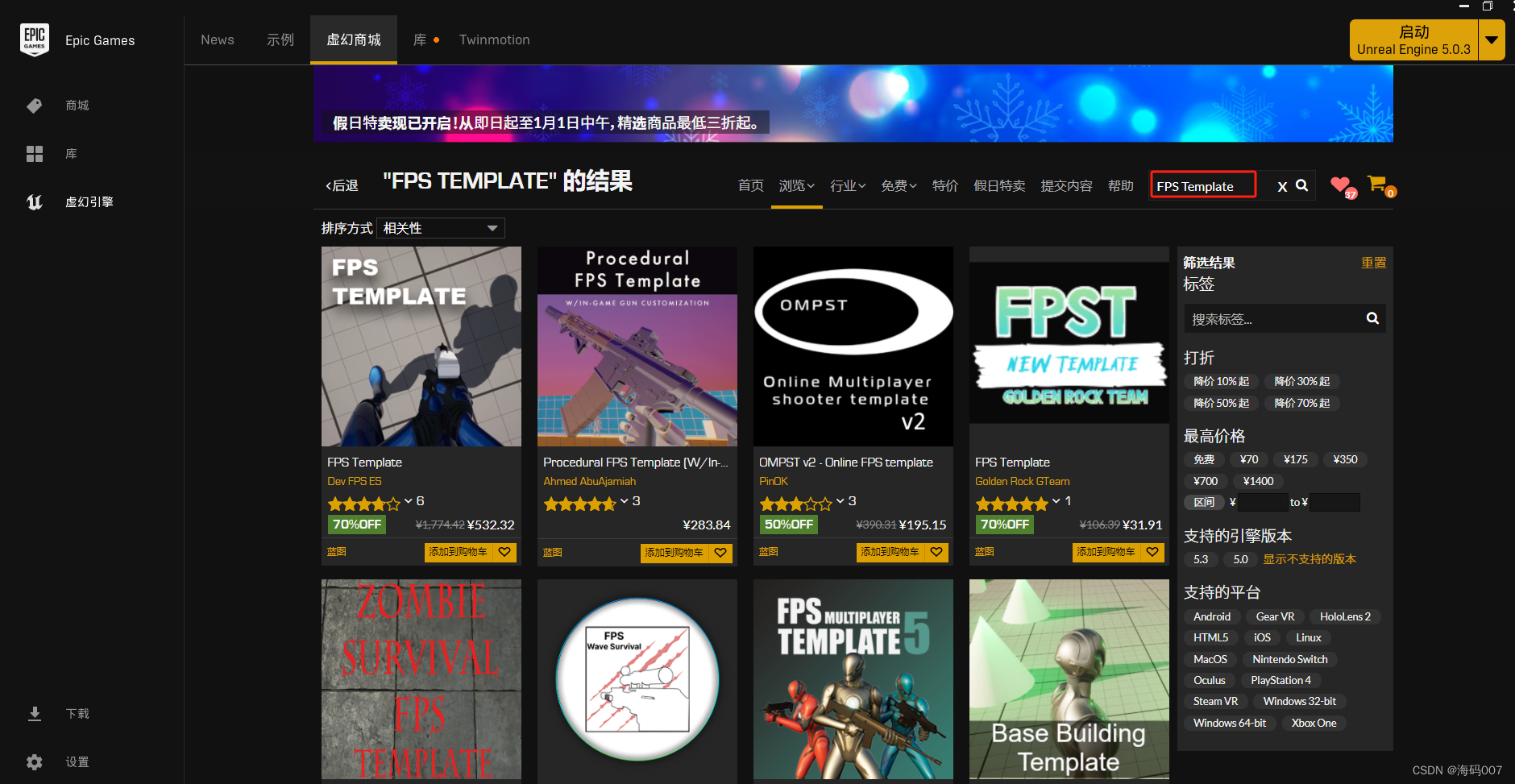Open the 排序方式 相关性 sort dropdown

(x=441, y=228)
